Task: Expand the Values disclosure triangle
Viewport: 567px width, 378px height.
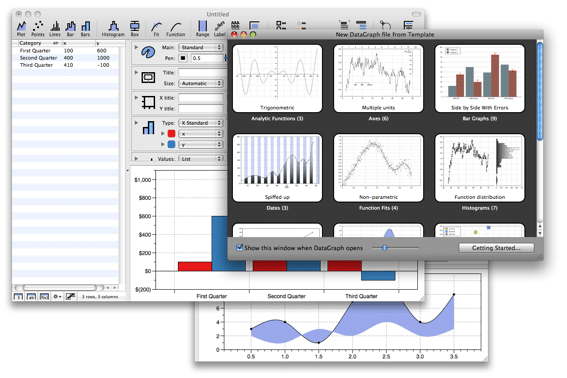Action: 136,158
